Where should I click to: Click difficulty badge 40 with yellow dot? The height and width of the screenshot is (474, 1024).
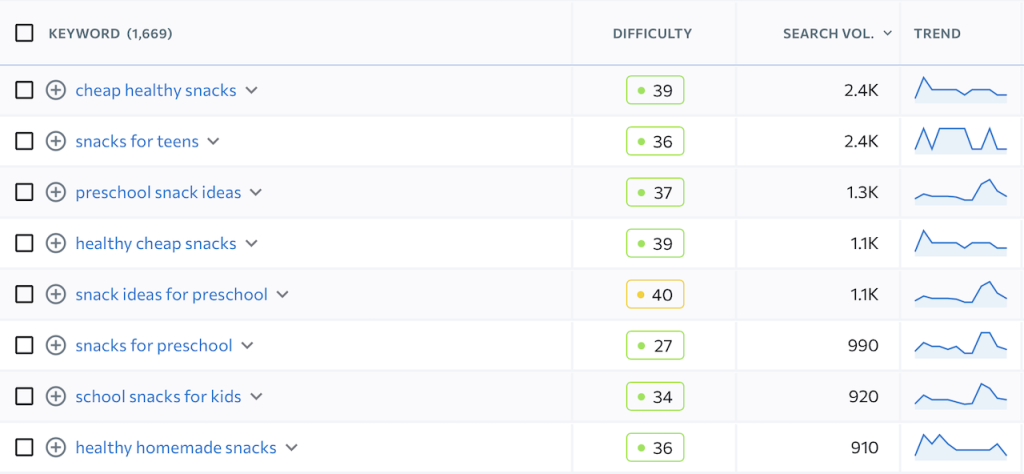[x=655, y=294]
